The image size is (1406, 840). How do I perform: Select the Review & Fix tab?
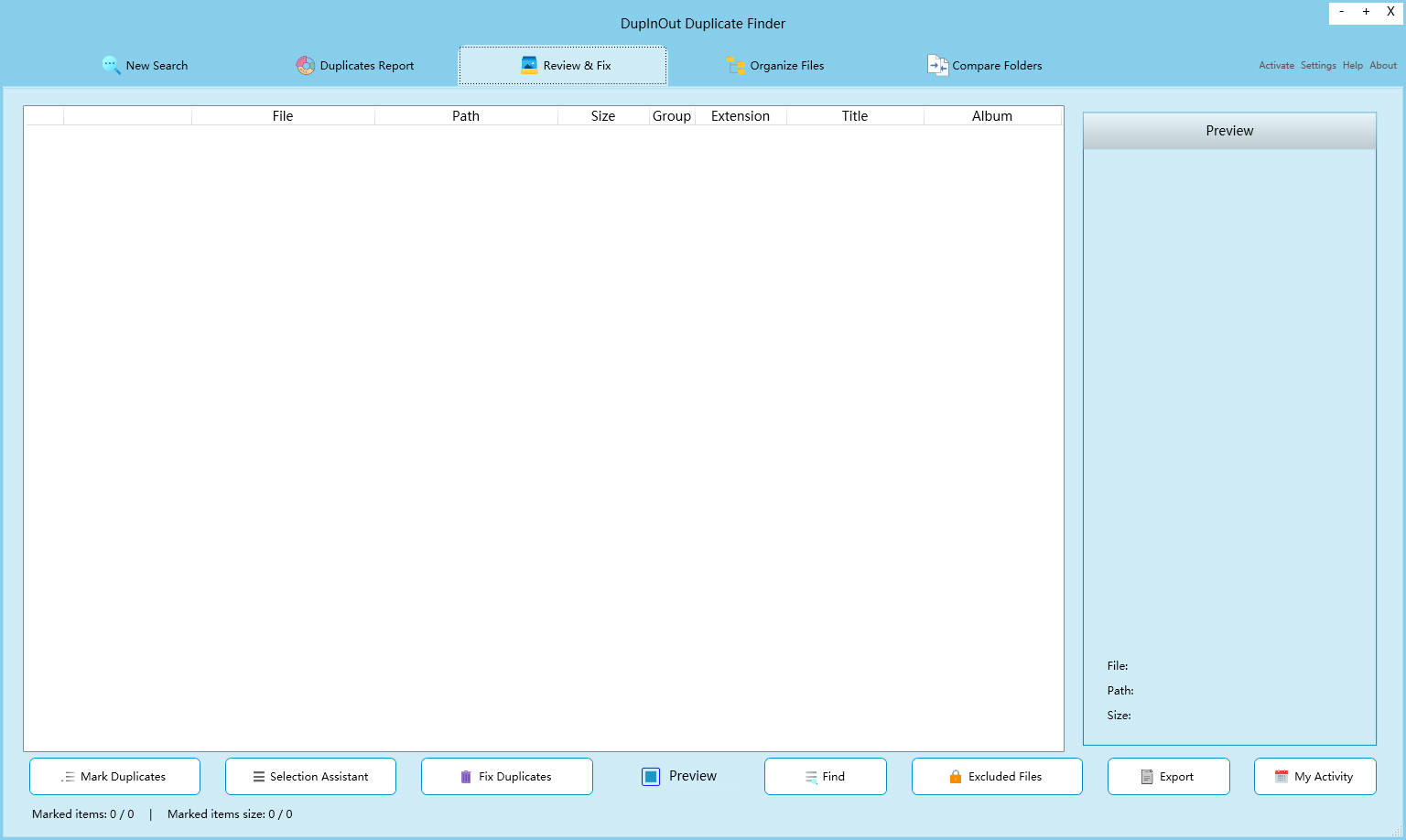click(563, 66)
